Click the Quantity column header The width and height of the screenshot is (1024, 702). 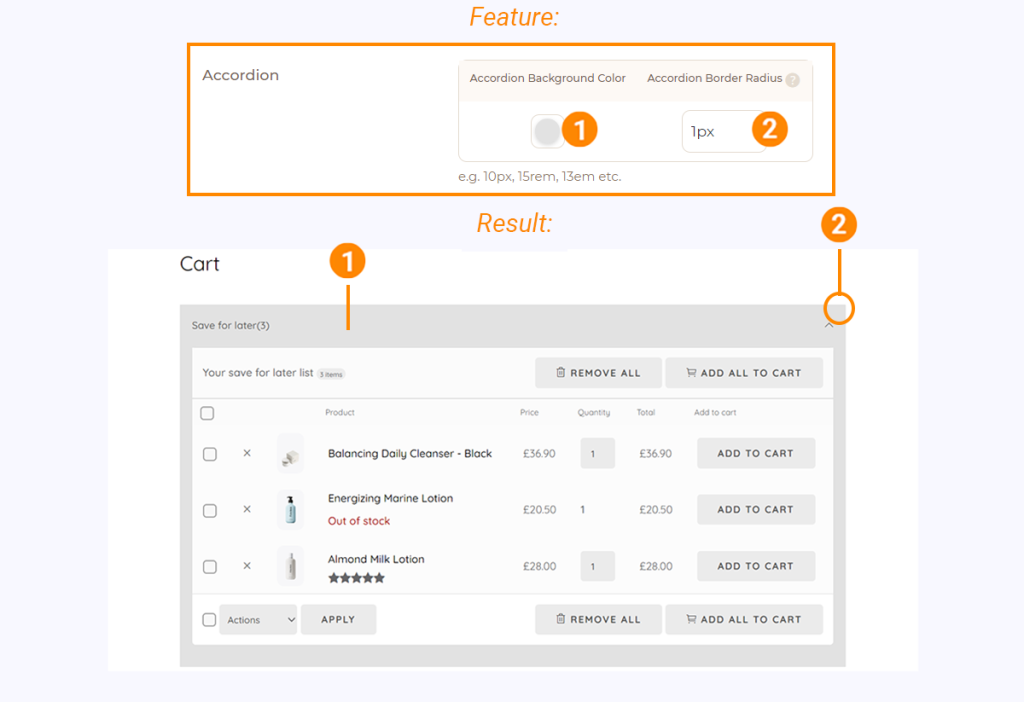coord(594,413)
